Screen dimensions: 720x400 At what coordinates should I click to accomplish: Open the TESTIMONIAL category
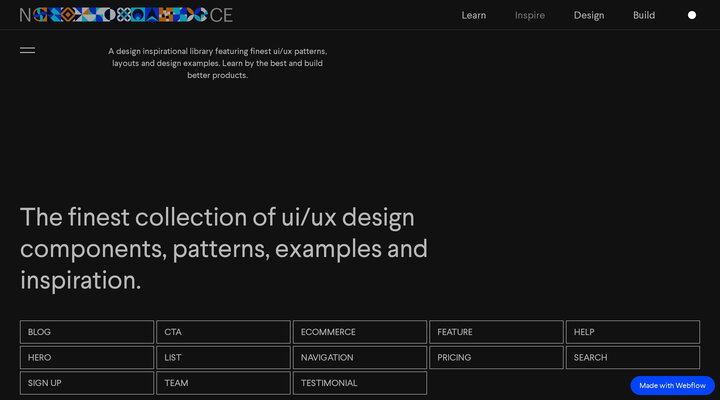coord(359,383)
